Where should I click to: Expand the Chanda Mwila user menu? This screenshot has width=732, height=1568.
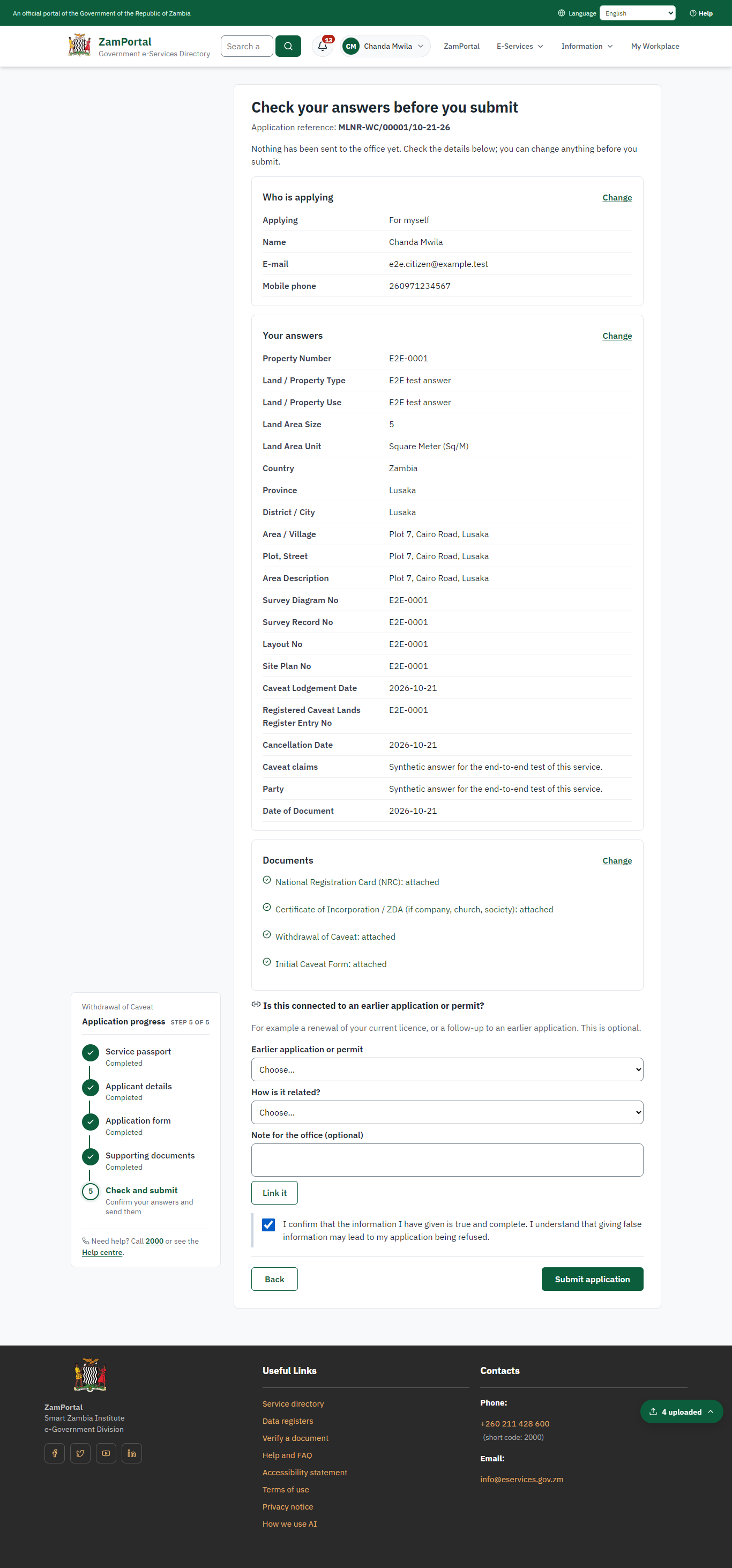(x=386, y=46)
